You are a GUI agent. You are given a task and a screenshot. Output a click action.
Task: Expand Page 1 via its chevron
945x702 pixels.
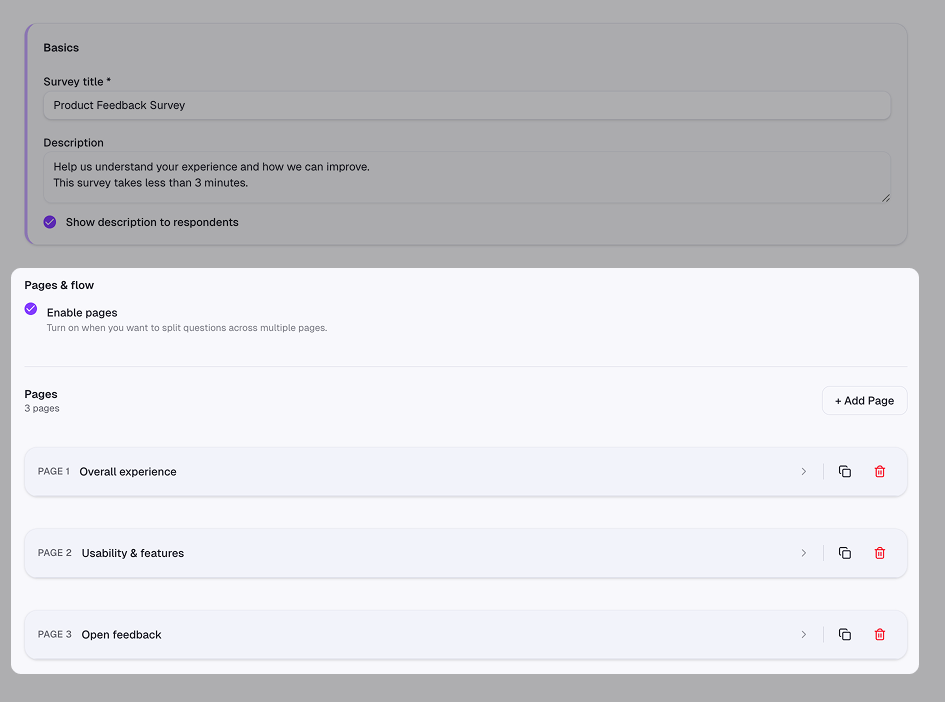coord(804,471)
